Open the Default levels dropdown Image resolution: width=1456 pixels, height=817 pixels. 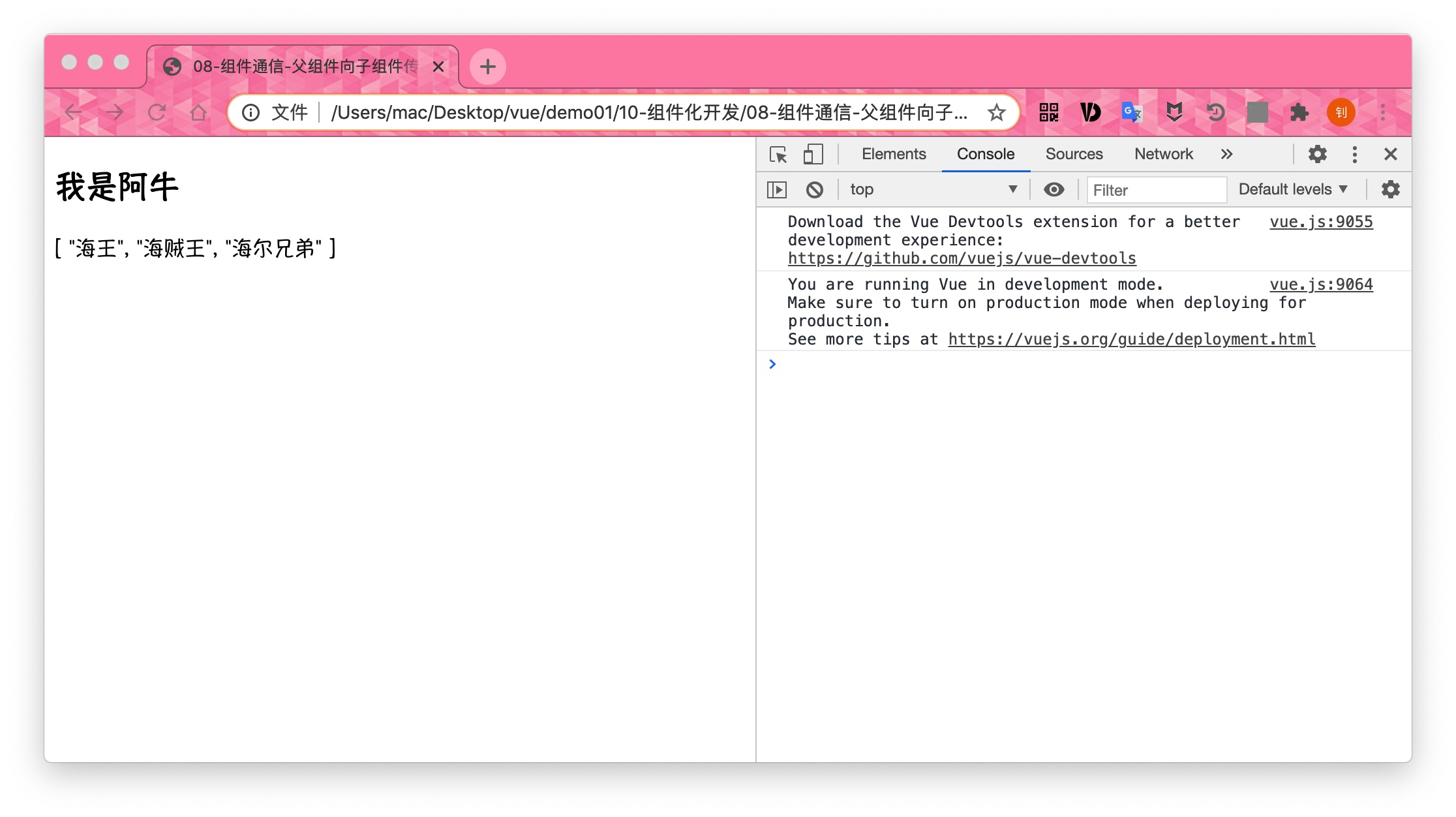[1292, 190]
